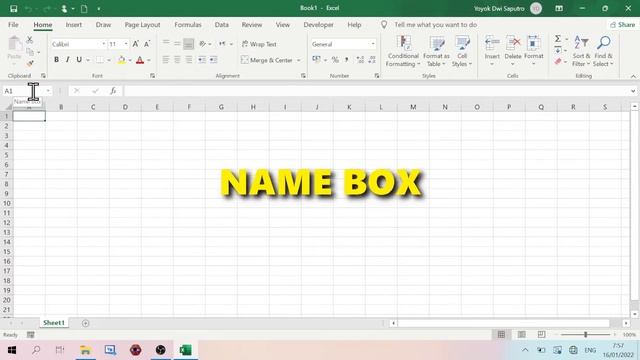Toggle Bold formatting

(56, 60)
